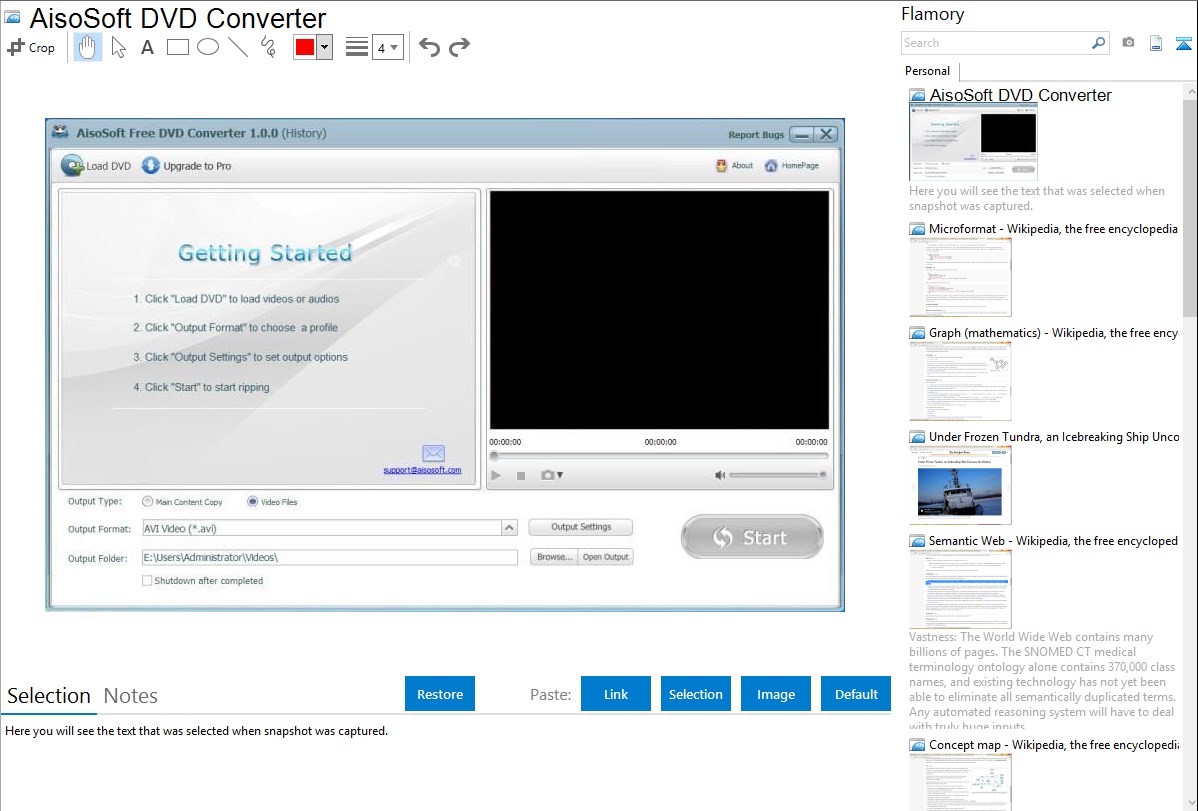Choose the freehand drawing tool
Image resolution: width=1198 pixels, height=811 pixels.
tap(268, 47)
